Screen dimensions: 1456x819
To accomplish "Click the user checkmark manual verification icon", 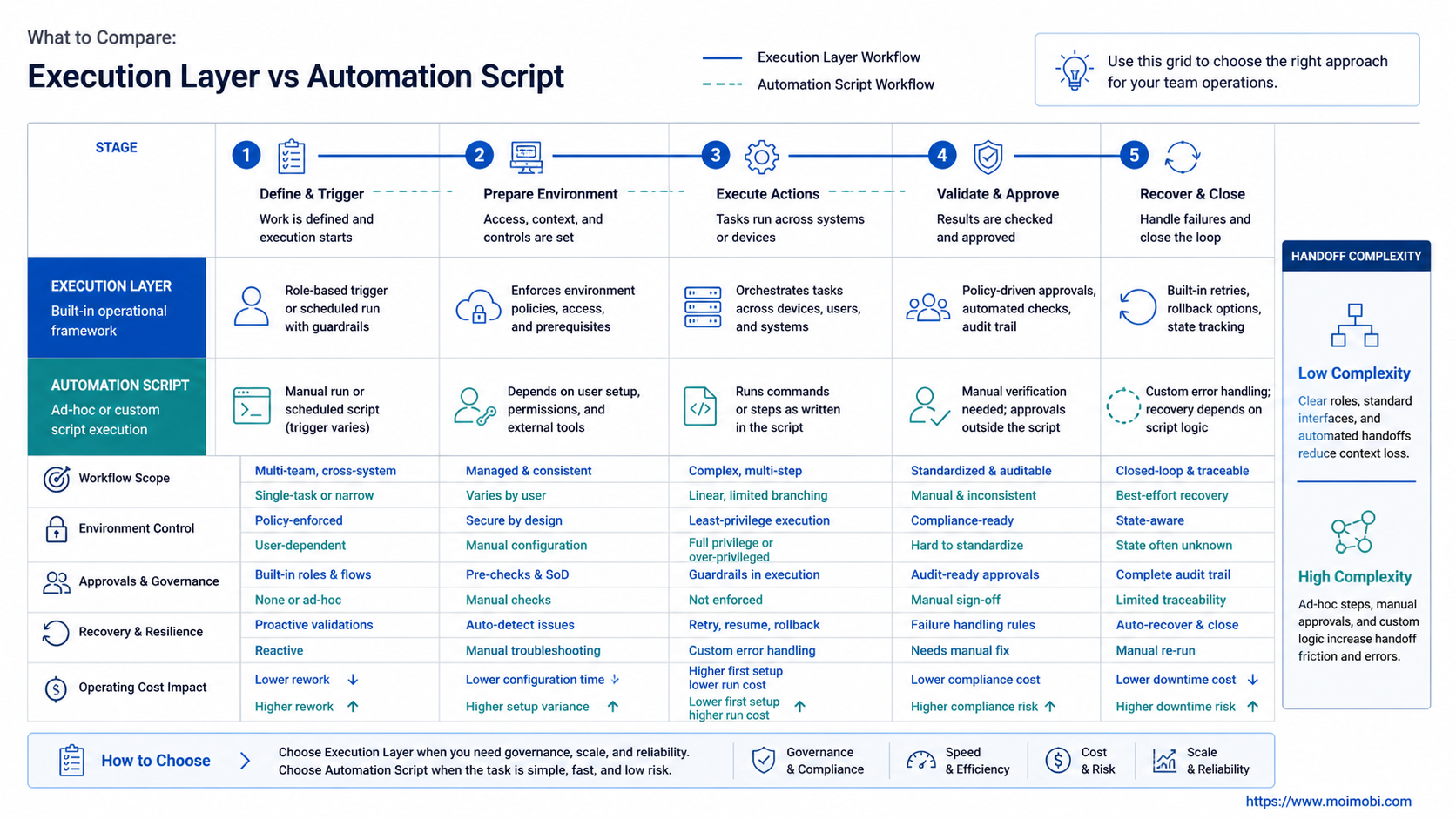I will click(x=928, y=406).
